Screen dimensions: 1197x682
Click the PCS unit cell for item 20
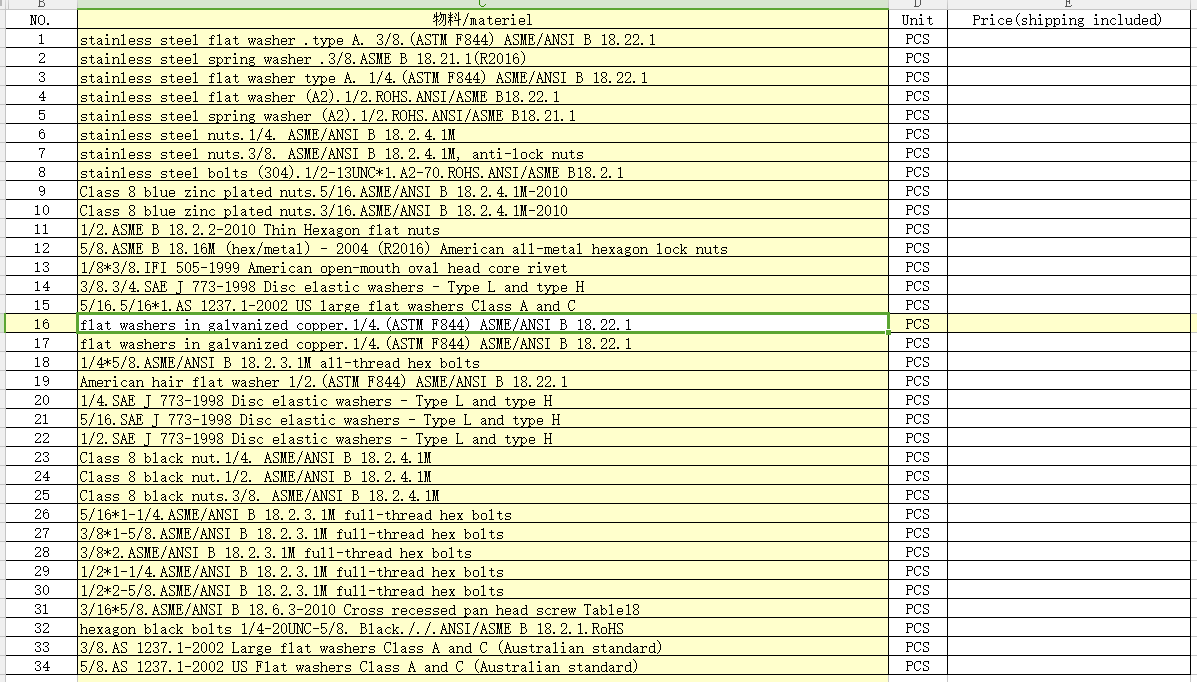917,401
